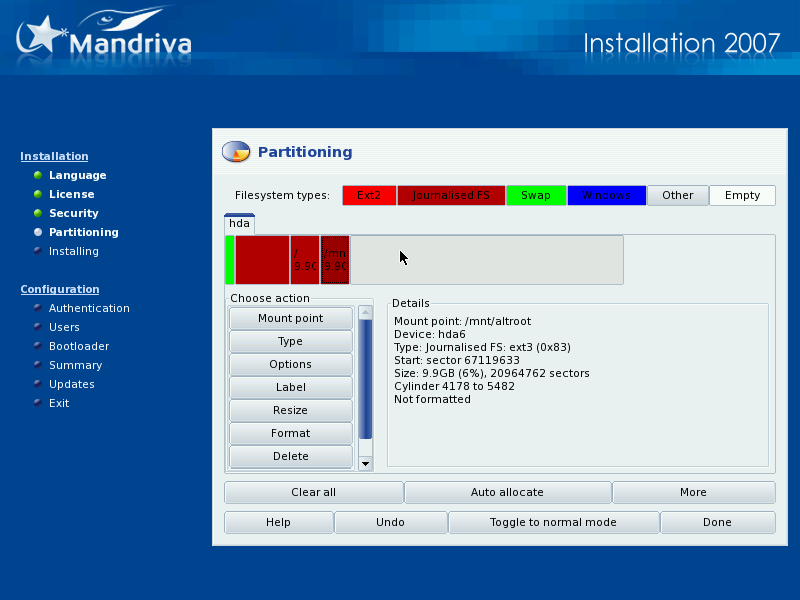This screenshot has height=600, width=800.
Task: Click scrollbar down arrow in Choose action
Action: (365, 464)
